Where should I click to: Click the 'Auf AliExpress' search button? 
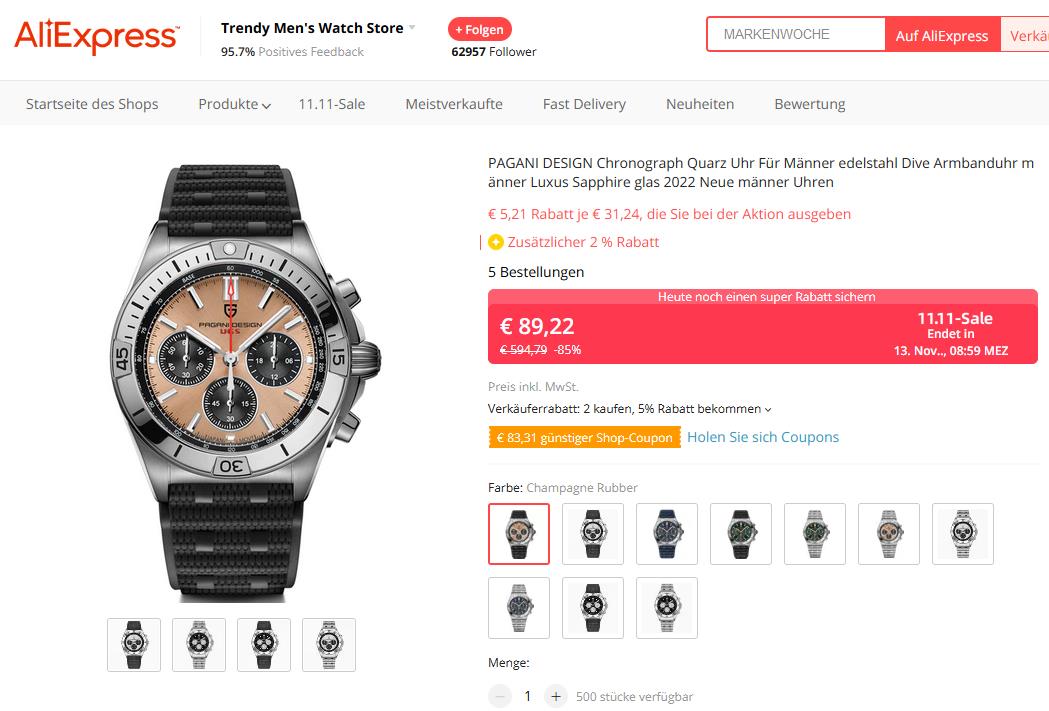click(941, 35)
